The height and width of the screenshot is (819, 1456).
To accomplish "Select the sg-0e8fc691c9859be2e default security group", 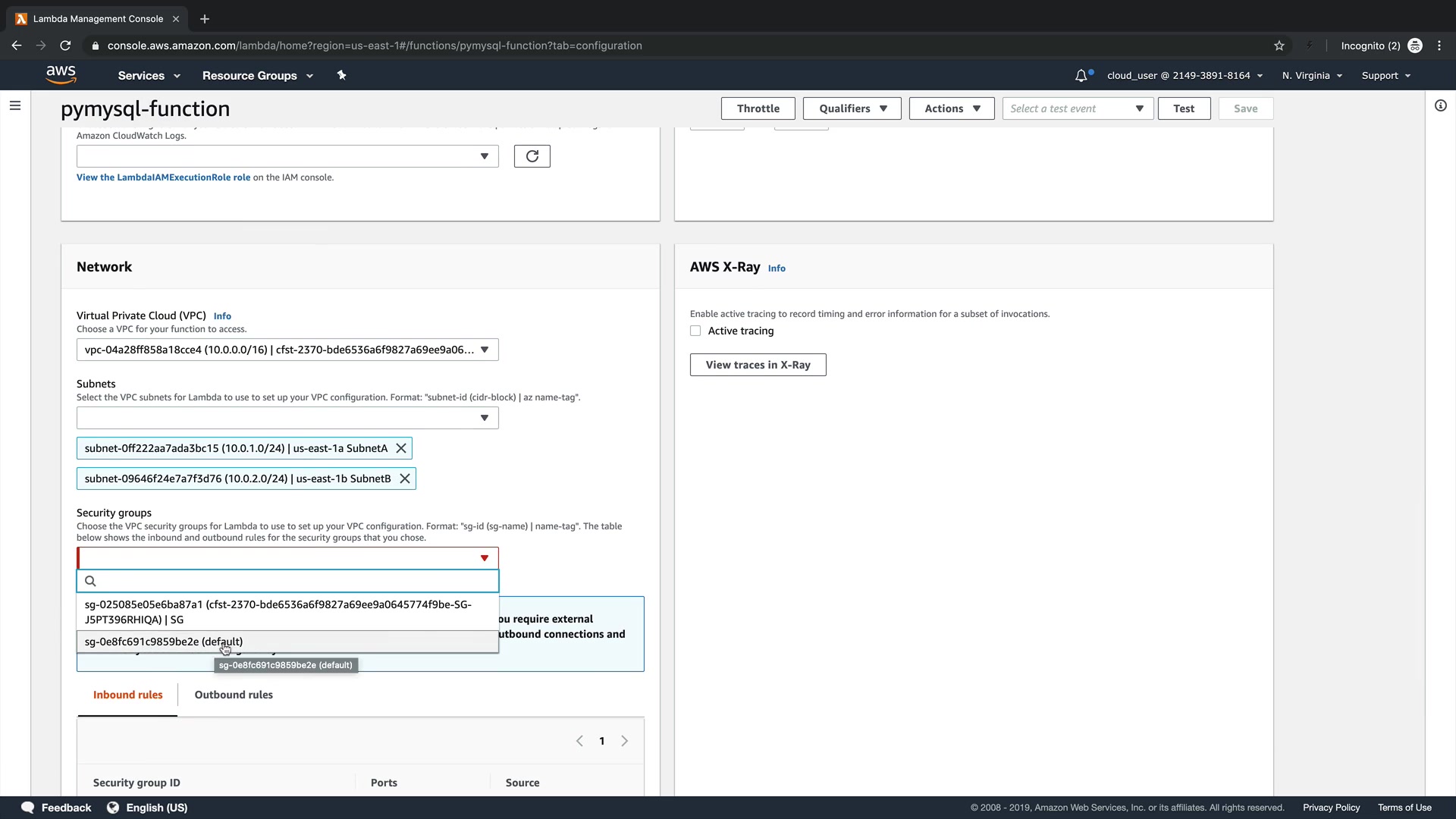I will (164, 642).
